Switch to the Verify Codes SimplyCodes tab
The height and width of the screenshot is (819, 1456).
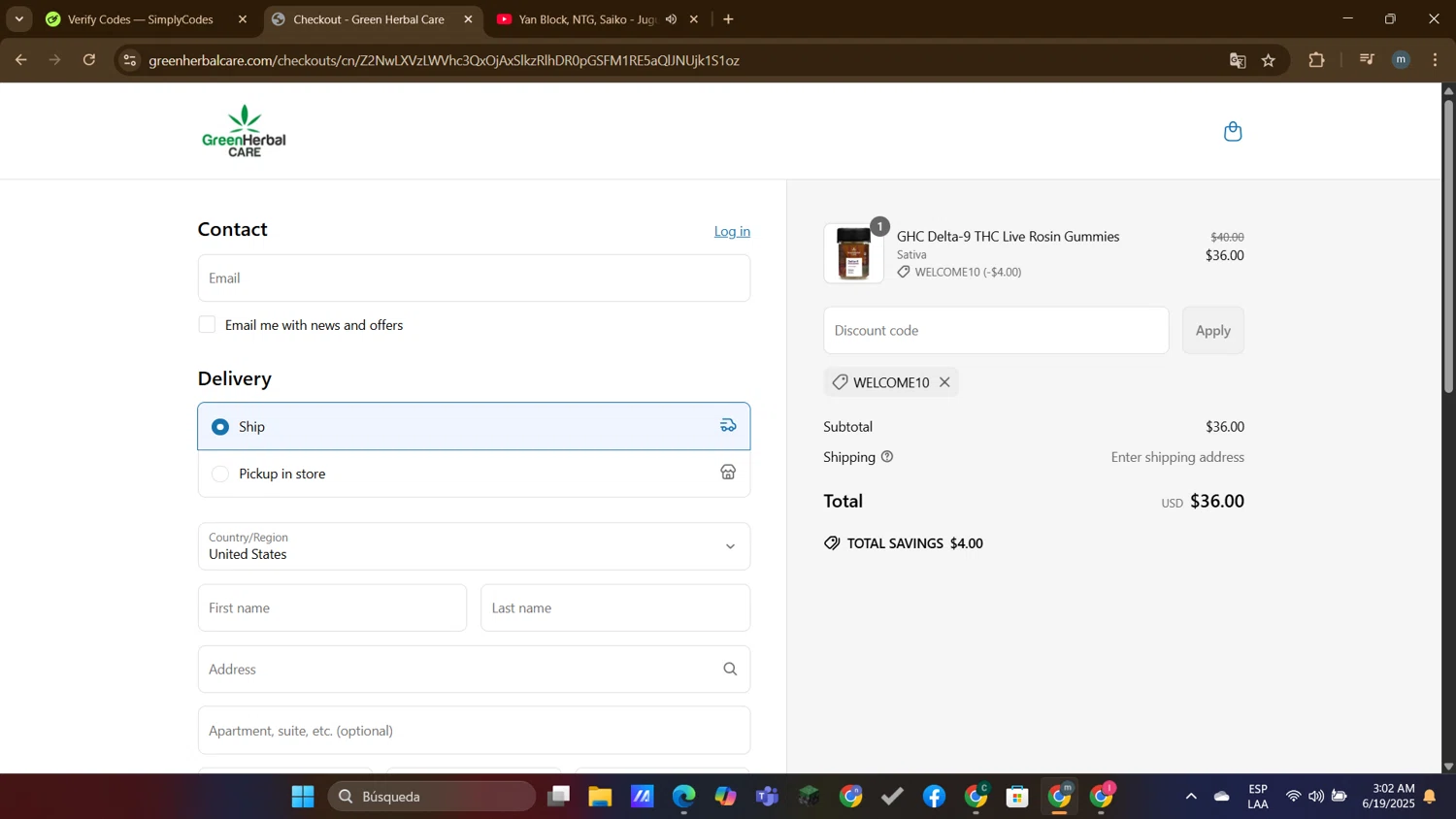(141, 19)
